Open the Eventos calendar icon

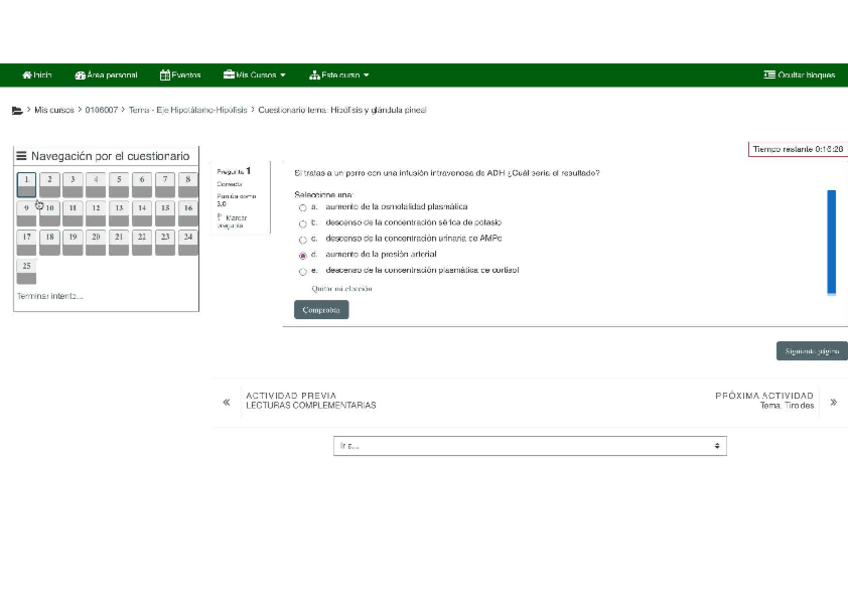(x=165, y=75)
